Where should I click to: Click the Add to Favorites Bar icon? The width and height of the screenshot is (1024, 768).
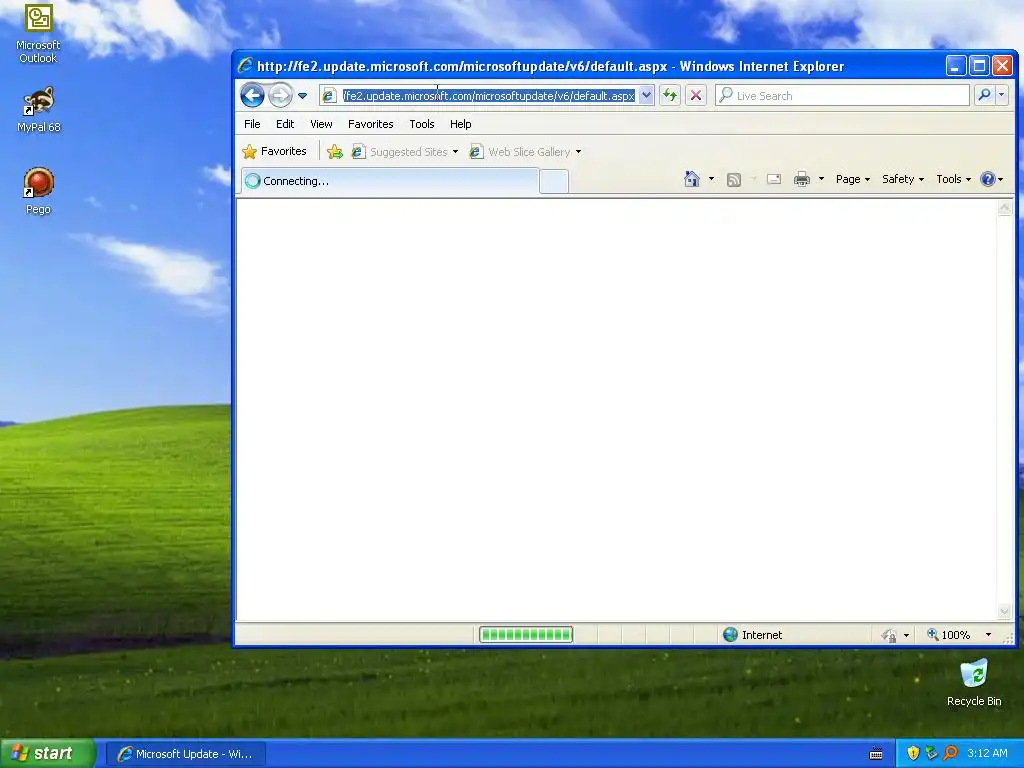point(334,152)
